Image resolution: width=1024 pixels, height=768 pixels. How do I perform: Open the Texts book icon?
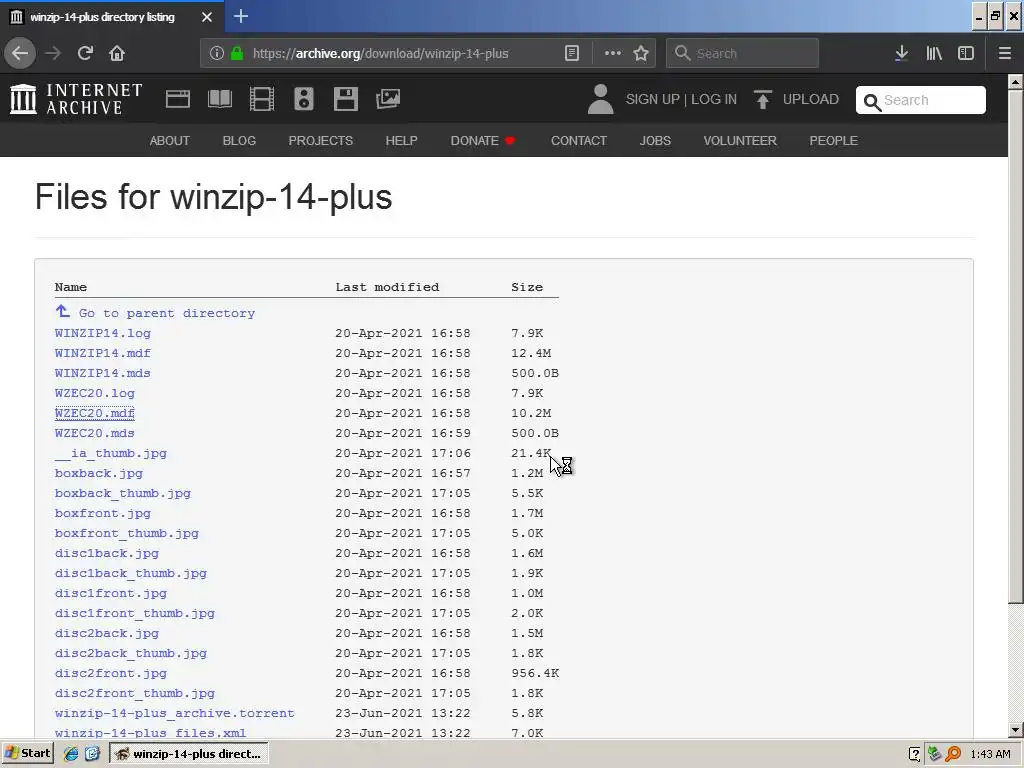point(219,99)
